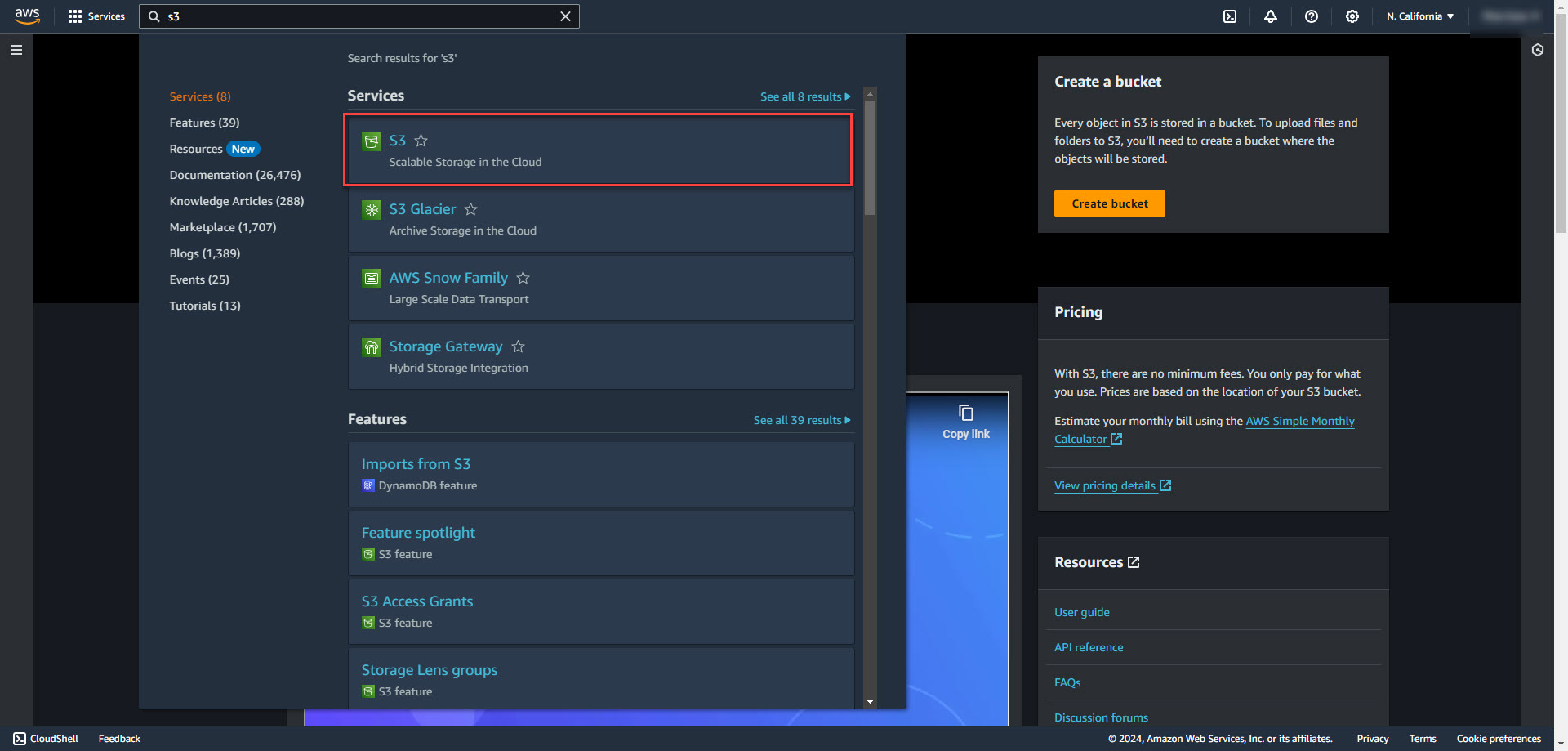Select Knowledge Articles (288) filter
Image resolution: width=1568 pixels, height=751 pixels.
coord(237,201)
